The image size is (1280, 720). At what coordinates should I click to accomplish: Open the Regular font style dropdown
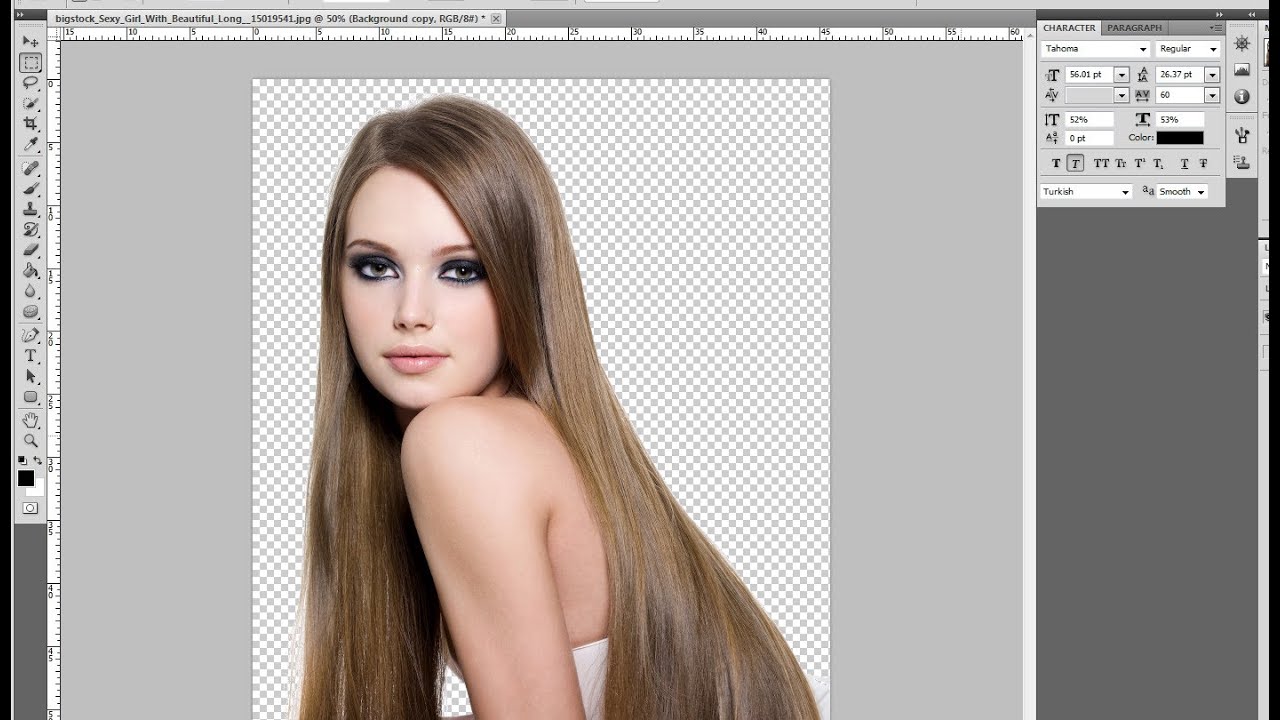pyautogui.click(x=1188, y=49)
